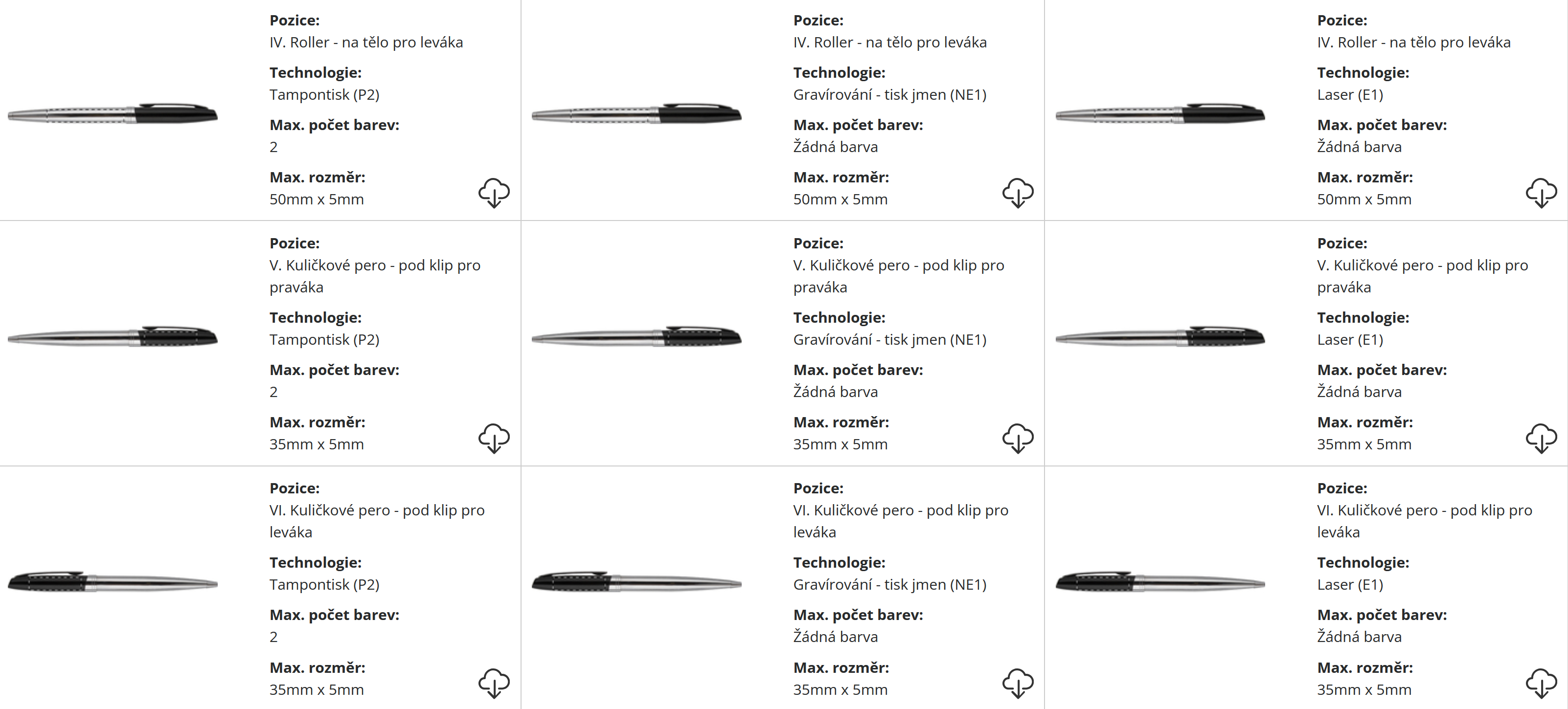Download VI. Kuličkové pero levák Laser template
The width and height of the screenshot is (1568, 709).
(1541, 683)
